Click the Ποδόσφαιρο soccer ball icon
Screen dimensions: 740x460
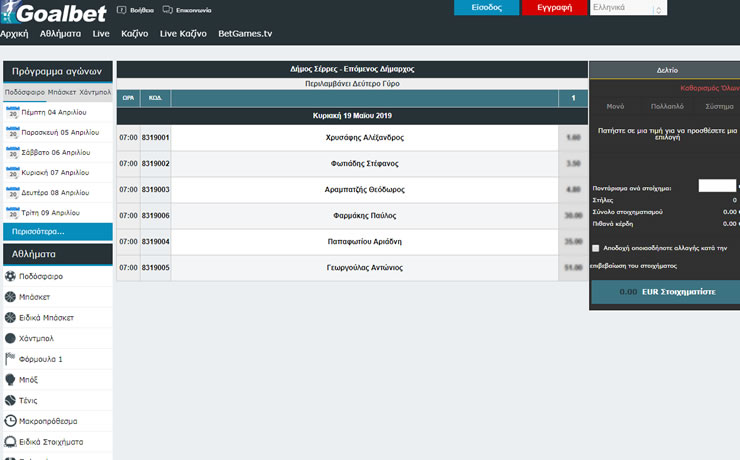[x=10, y=275]
